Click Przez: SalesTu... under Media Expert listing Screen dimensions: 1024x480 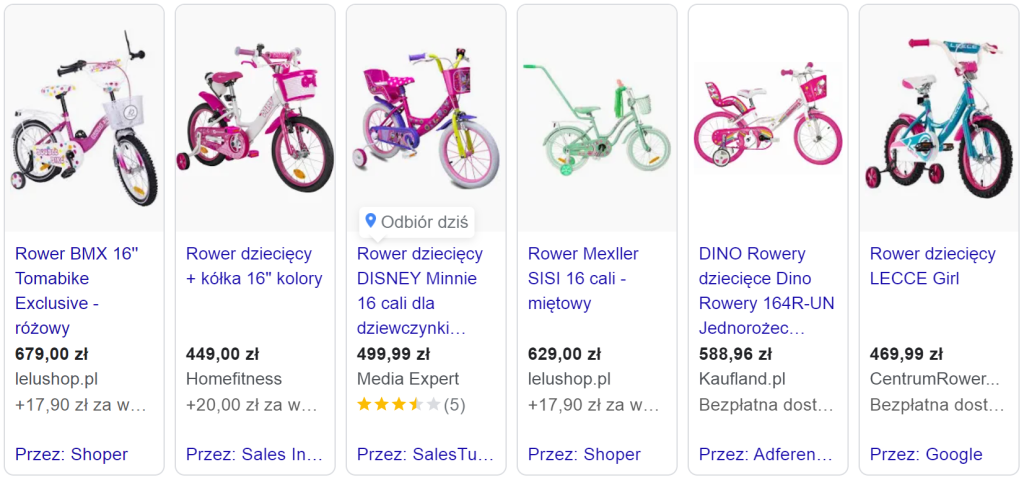click(425, 454)
